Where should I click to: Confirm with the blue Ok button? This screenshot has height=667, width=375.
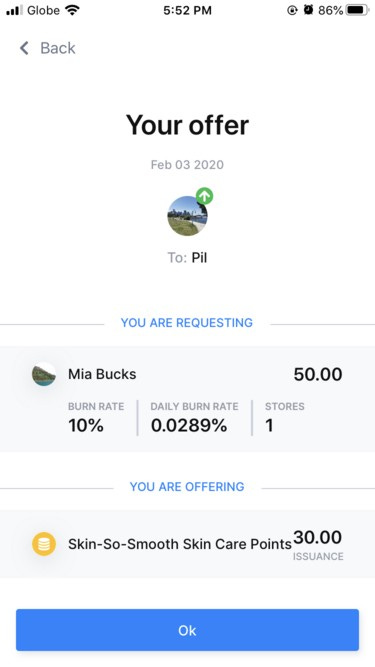(x=188, y=630)
